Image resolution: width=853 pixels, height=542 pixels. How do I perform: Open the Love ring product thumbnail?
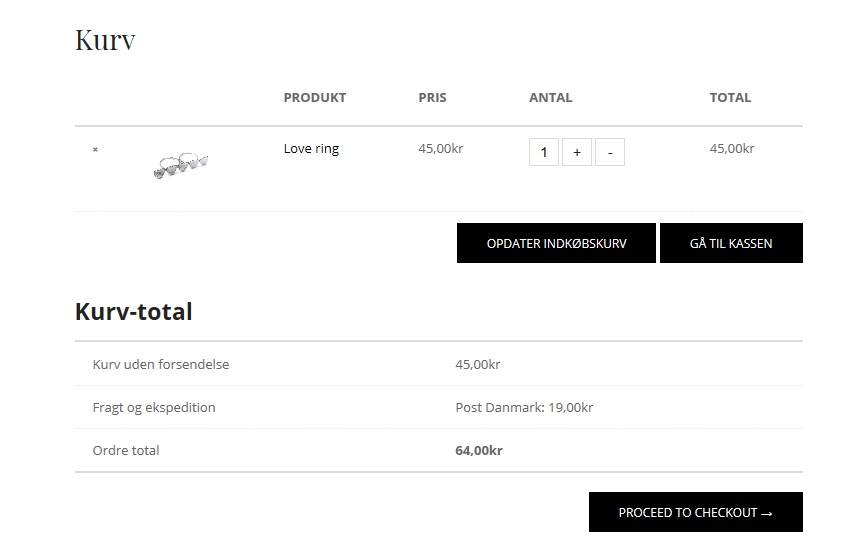(181, 166)
